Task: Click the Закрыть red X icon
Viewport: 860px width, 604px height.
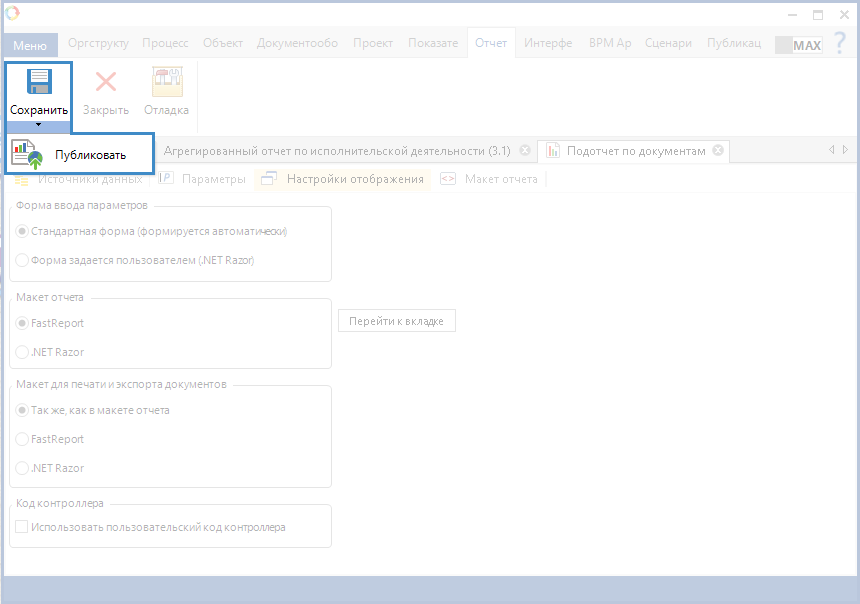Action: tap(105, 82)
